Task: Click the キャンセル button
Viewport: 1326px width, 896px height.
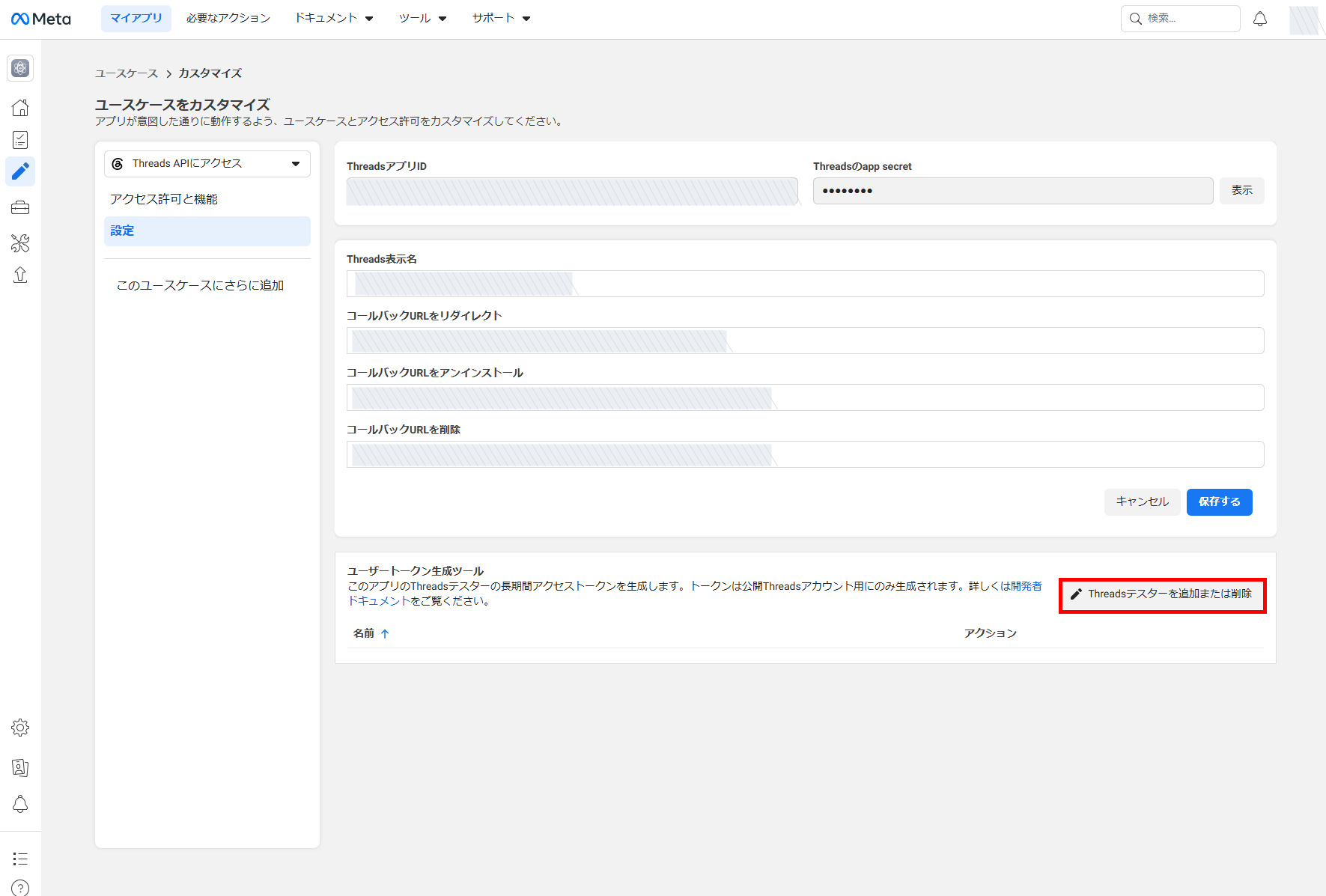Action: click(x=1143, y=502)
